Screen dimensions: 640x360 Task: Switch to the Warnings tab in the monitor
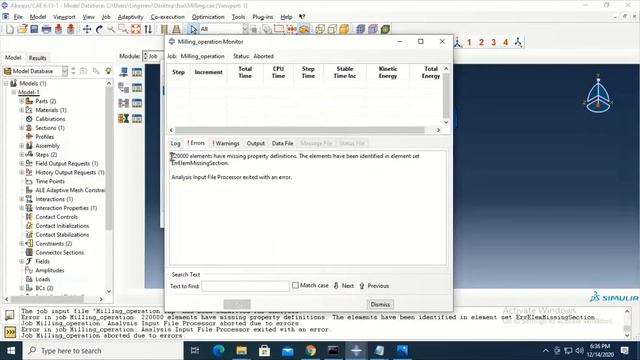click(x=226, y=143)
